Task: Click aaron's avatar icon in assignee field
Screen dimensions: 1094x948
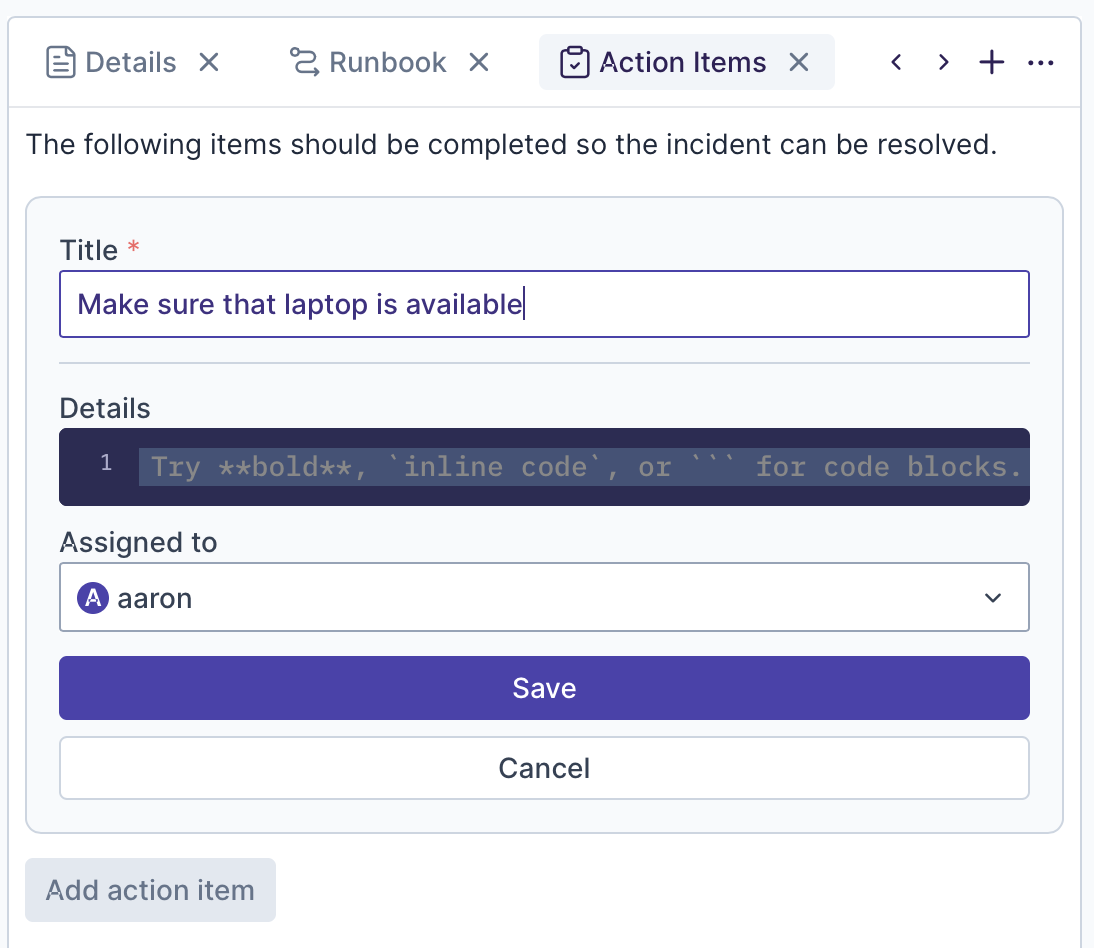Action: point(93,598)
